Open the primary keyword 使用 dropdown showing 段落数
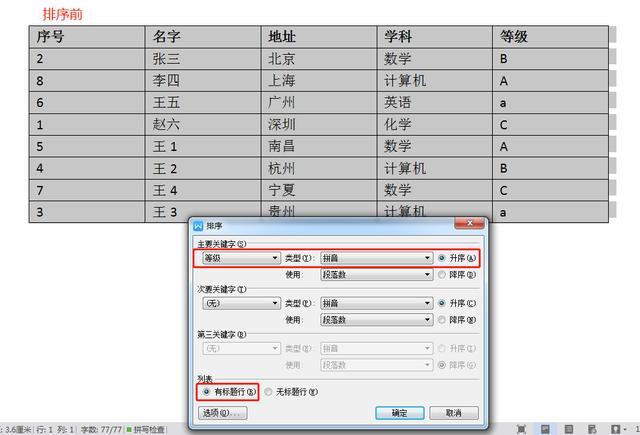The image size is (640, 435). (376, 275)
